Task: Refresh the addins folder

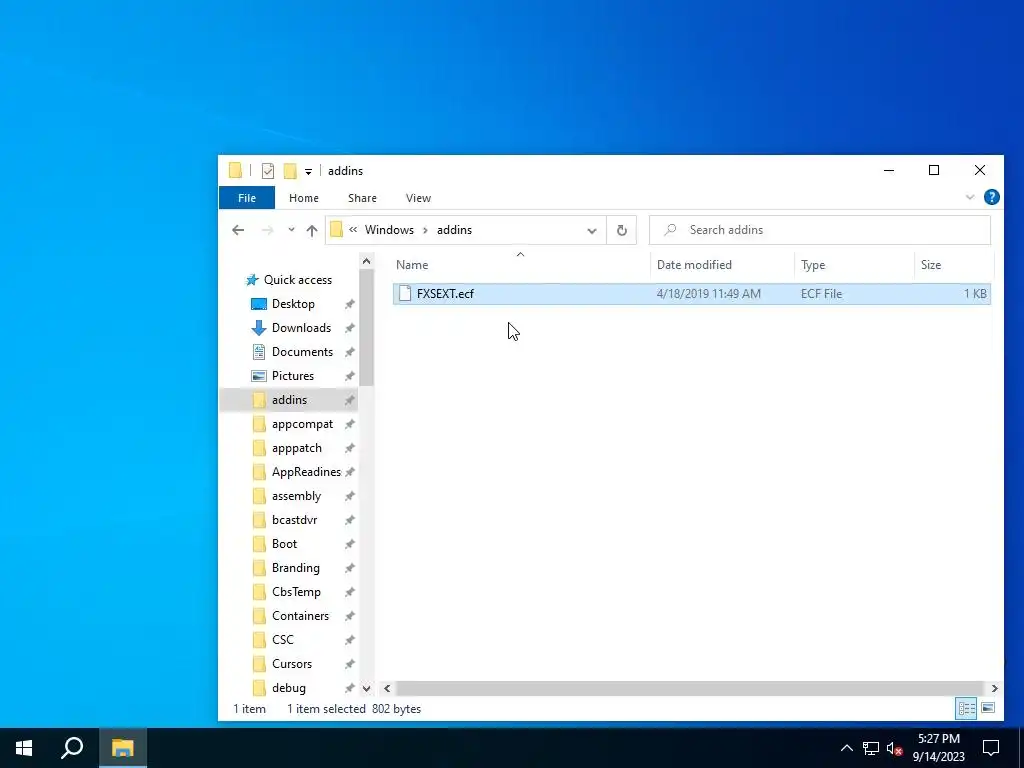Action: [622, 230]
